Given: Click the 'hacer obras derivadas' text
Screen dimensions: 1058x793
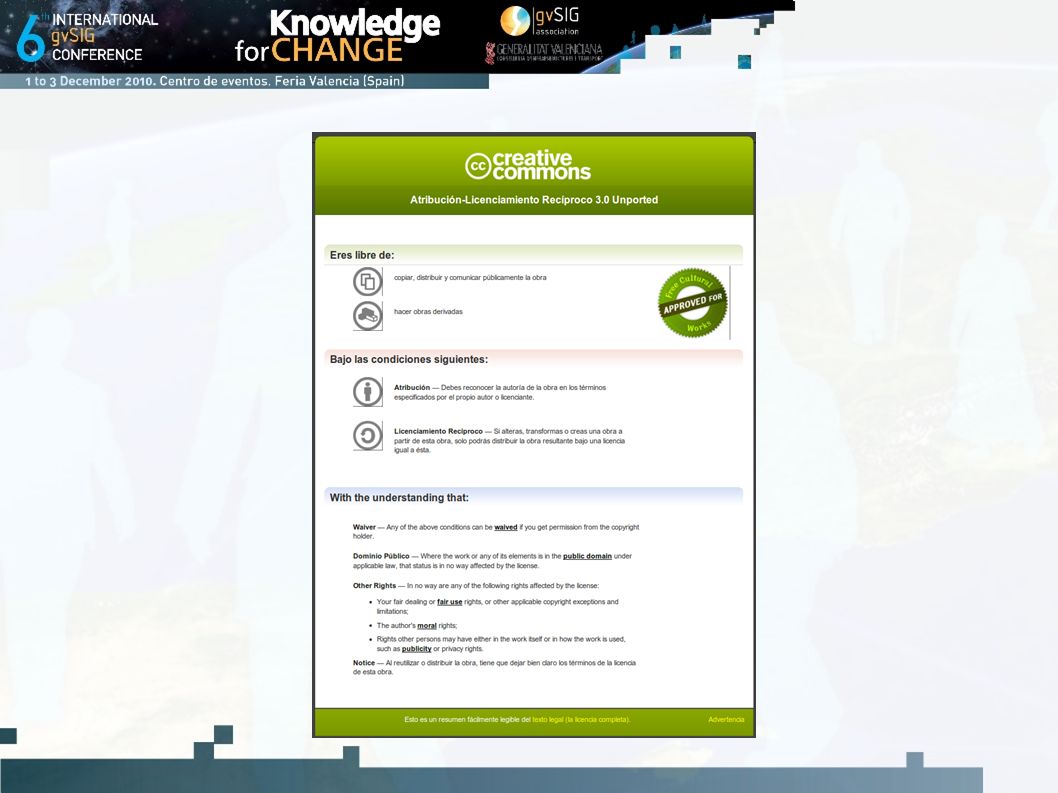Looking at the screenshot, I should (x=428, y=312).
